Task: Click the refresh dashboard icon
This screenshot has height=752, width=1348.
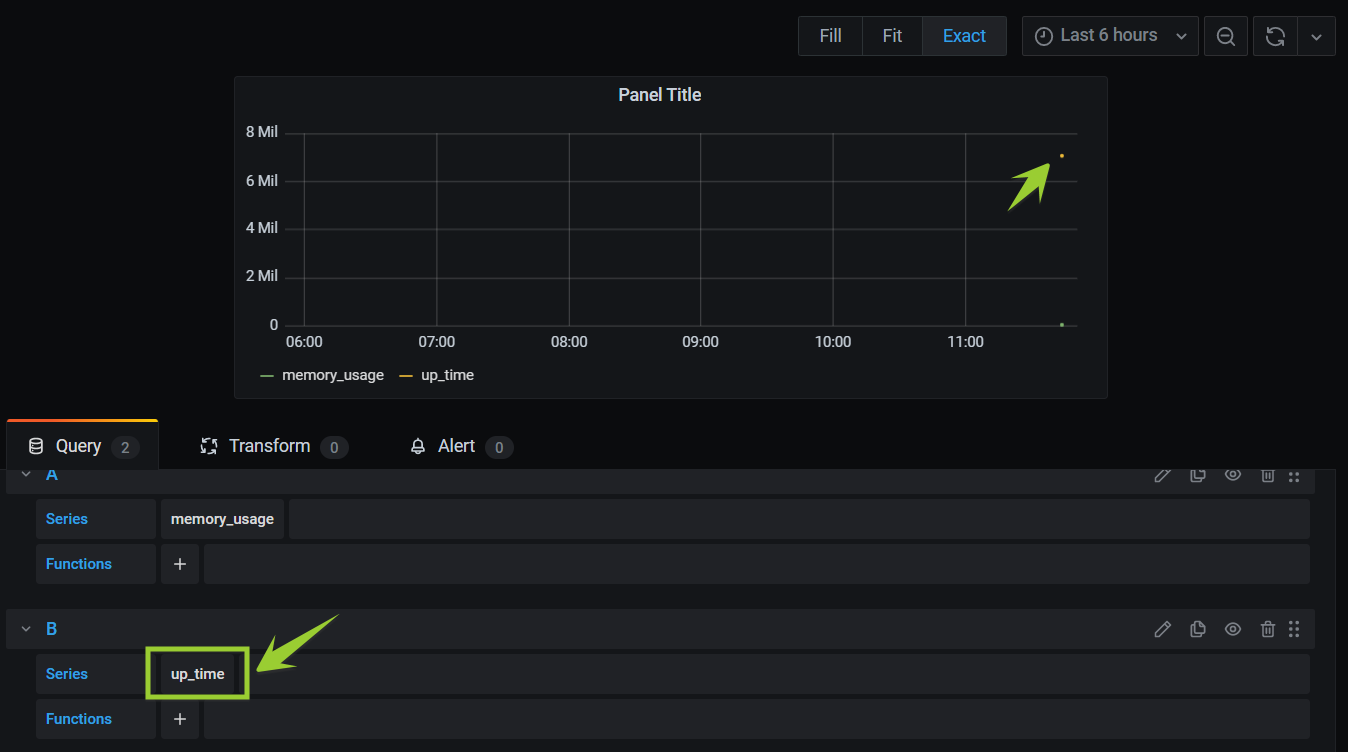Action: pos(1275,36)
